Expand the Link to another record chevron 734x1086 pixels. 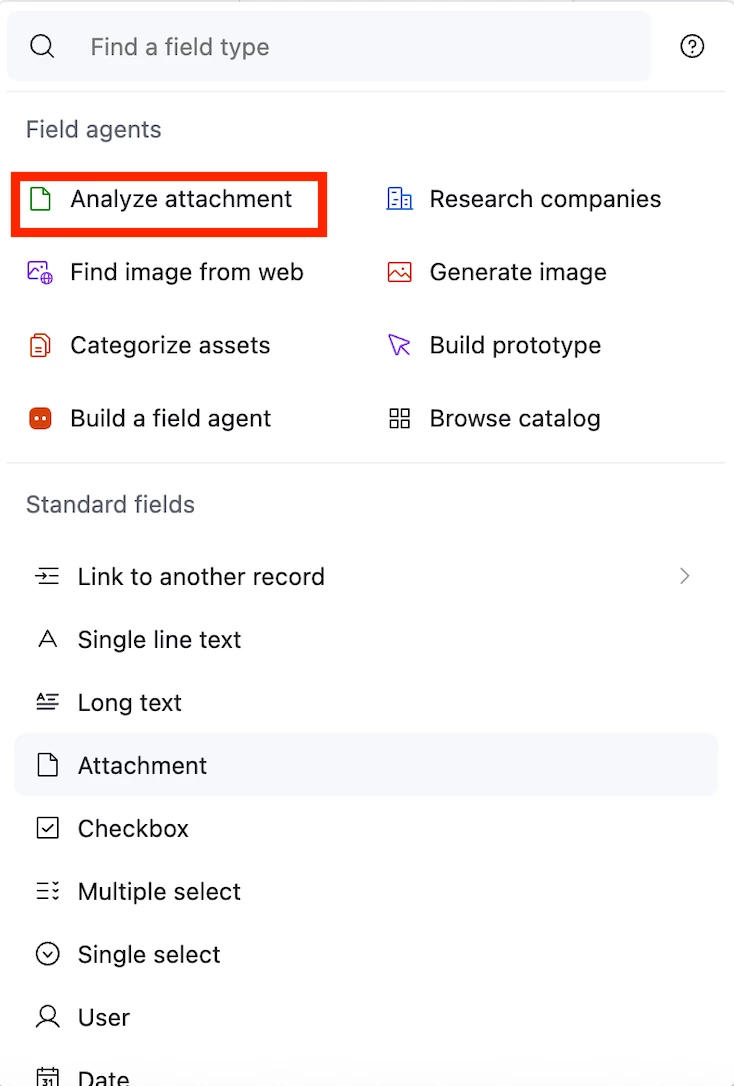click(x=685, y=576)
